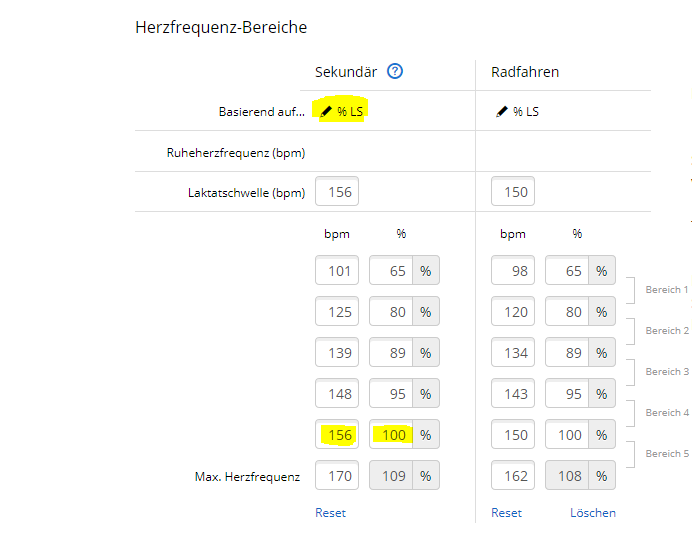Click Radfahren bpm field showing 134
This screenshot has height=536, width=692.
click(x=513, y=352)
